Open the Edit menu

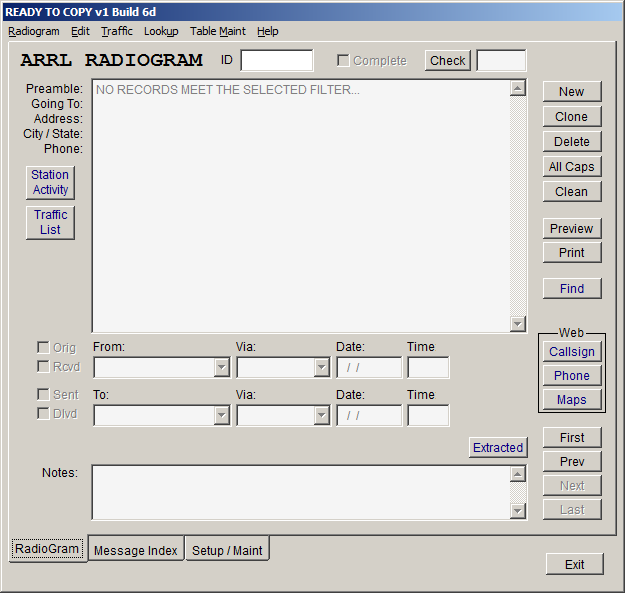[x=81, y=31]
